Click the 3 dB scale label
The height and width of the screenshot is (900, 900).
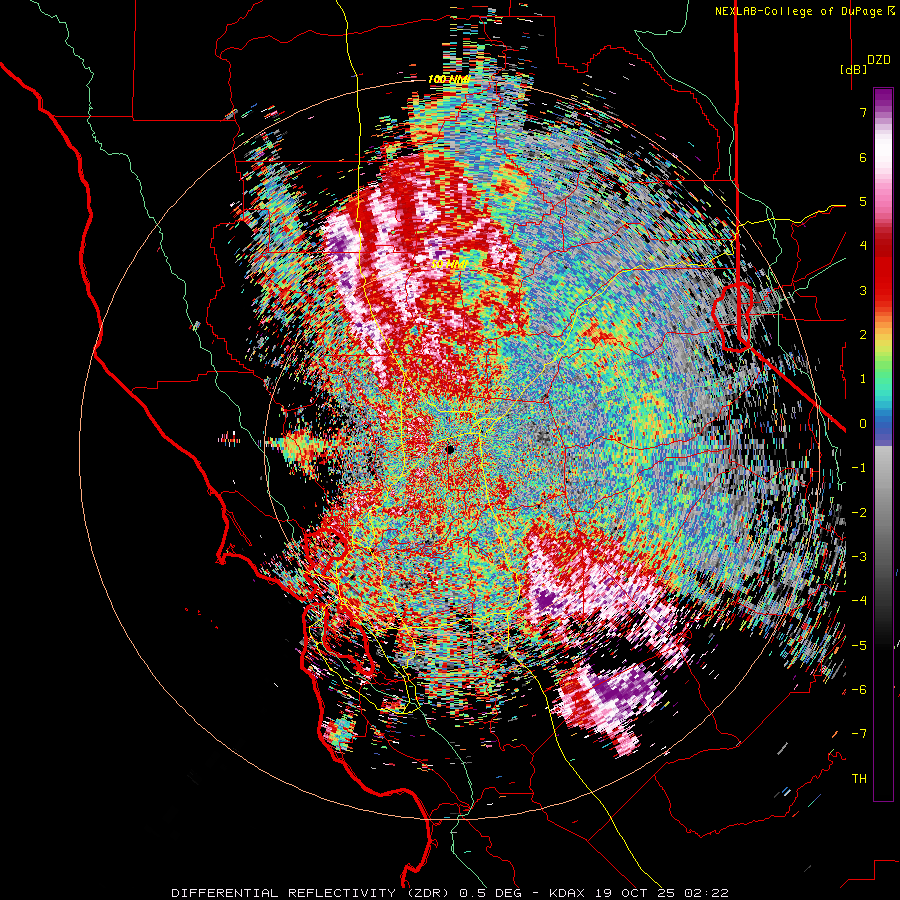click(863, 290)
